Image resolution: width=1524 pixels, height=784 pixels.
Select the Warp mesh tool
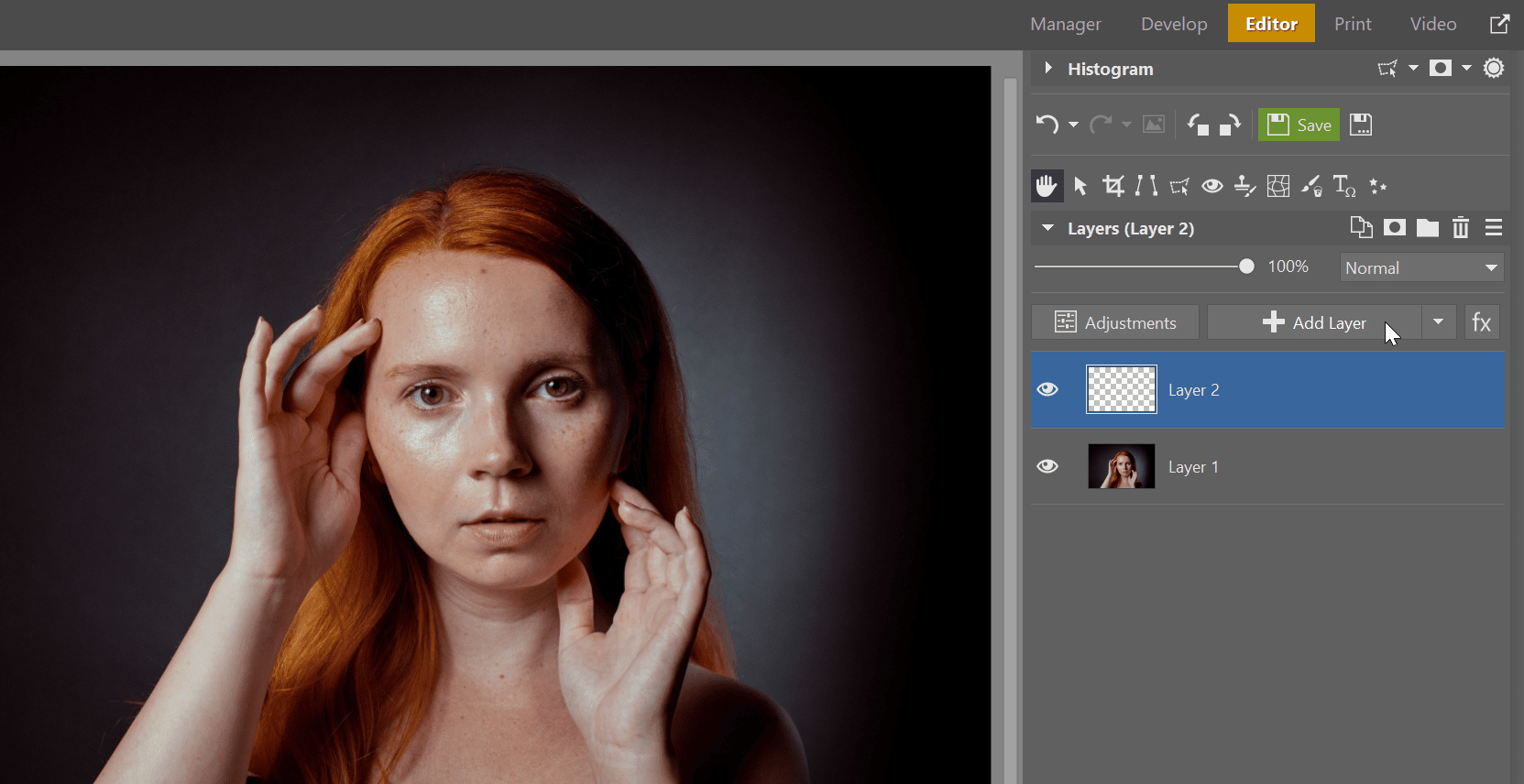point(1278,186)
